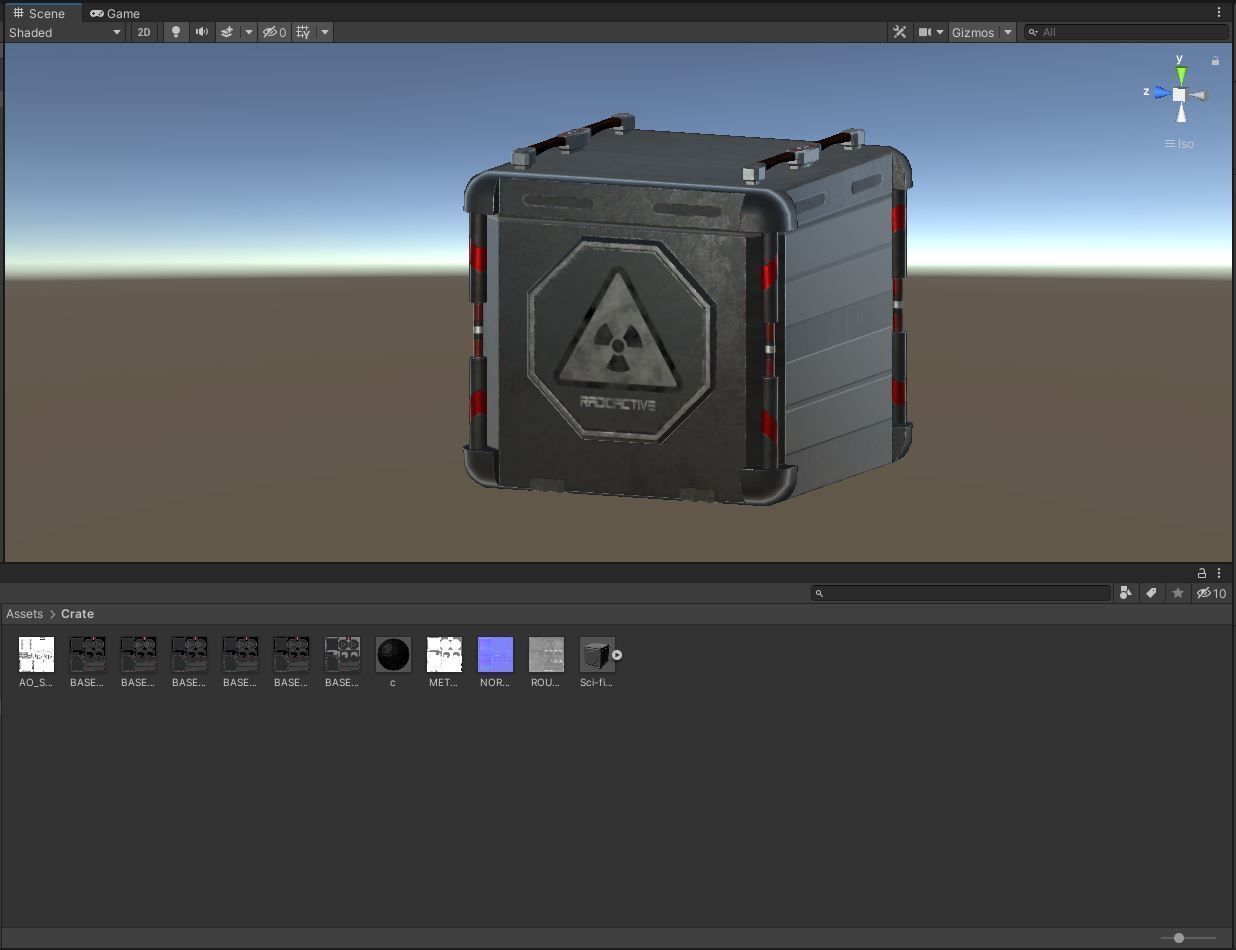Screen dimensions: 1236x950
Task: Open the scene effects toggle icon
Action: click(x=229, y=32)
